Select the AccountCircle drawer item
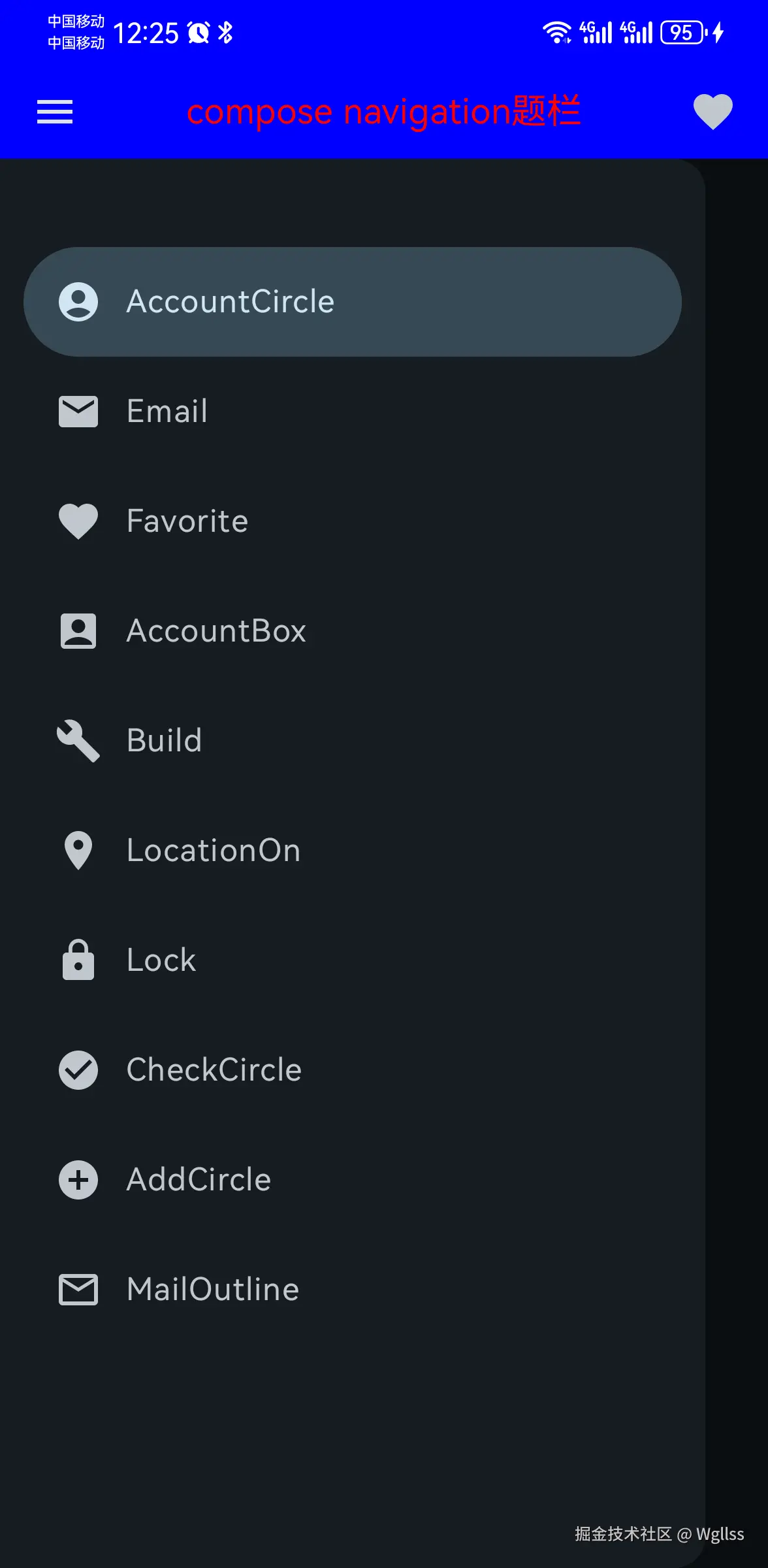The height and width of the screenshot is (1568, 768). pos(353,302)
